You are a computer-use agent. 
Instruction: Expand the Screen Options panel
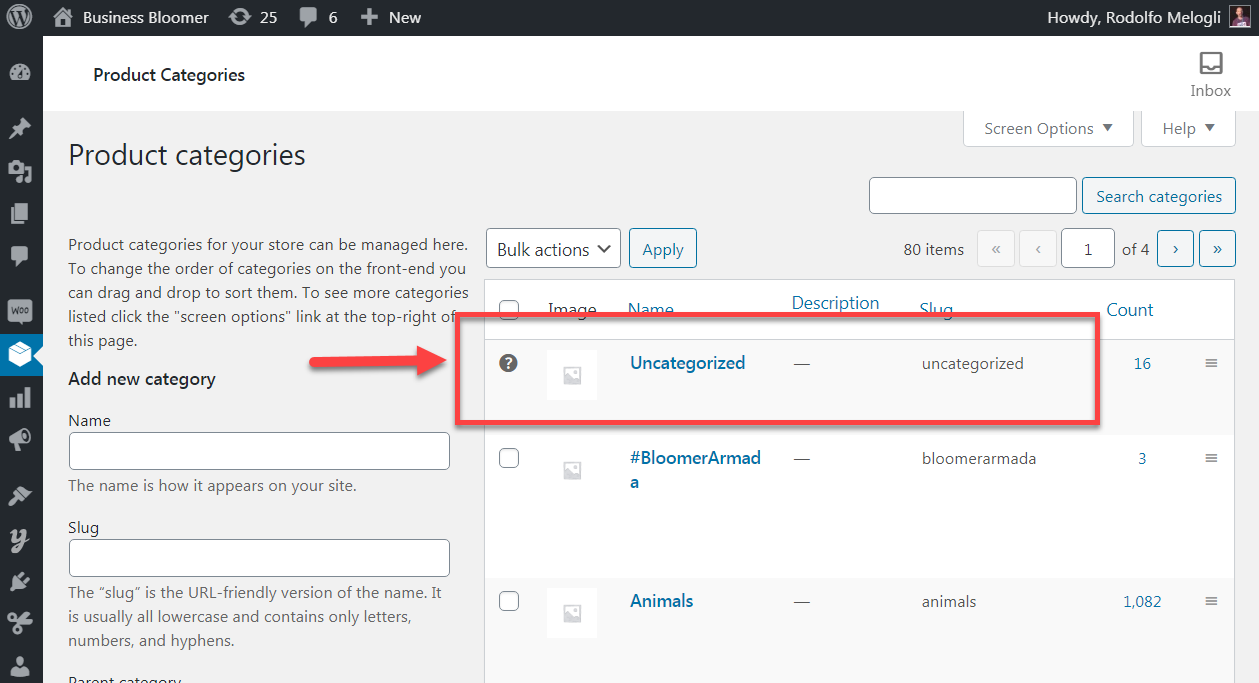(1048, 128)
